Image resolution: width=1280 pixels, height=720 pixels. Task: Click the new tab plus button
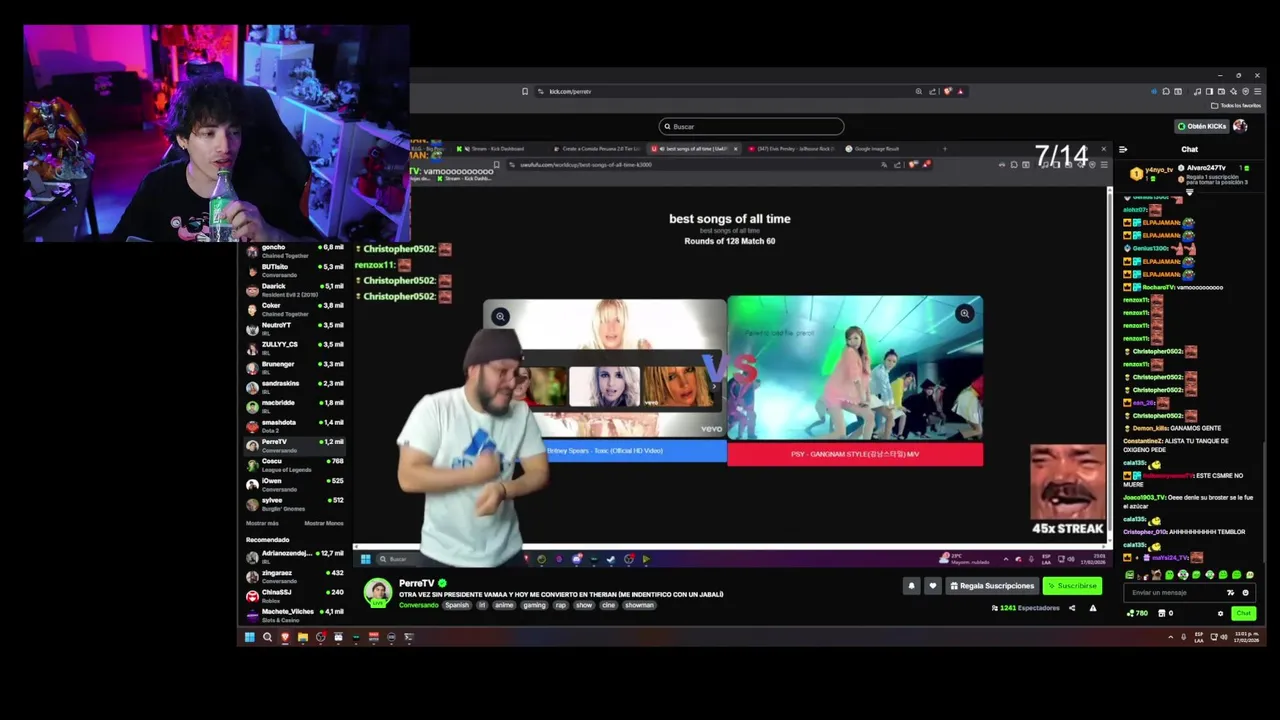(945, 149)
